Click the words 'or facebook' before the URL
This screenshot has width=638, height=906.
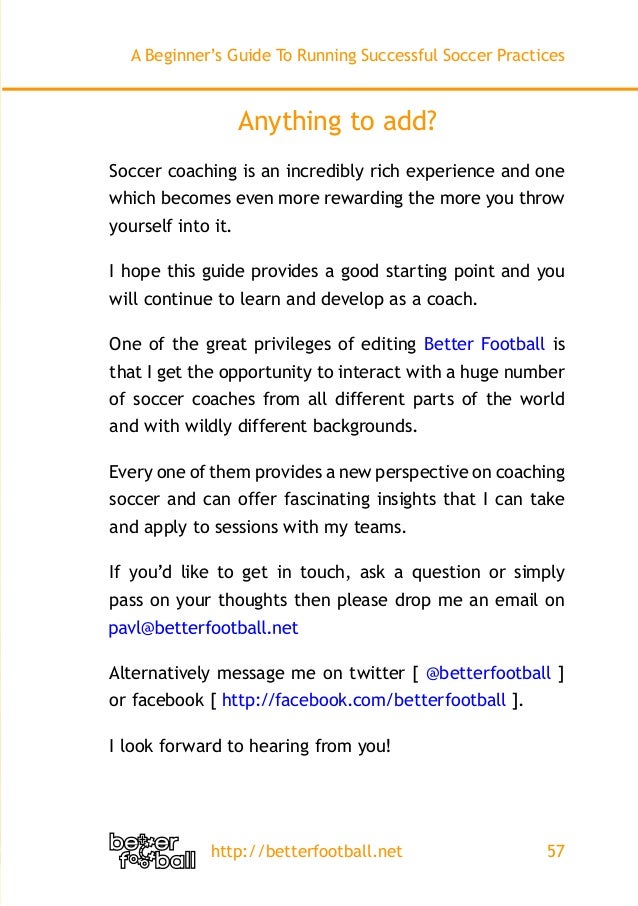(x=155, y=700)
